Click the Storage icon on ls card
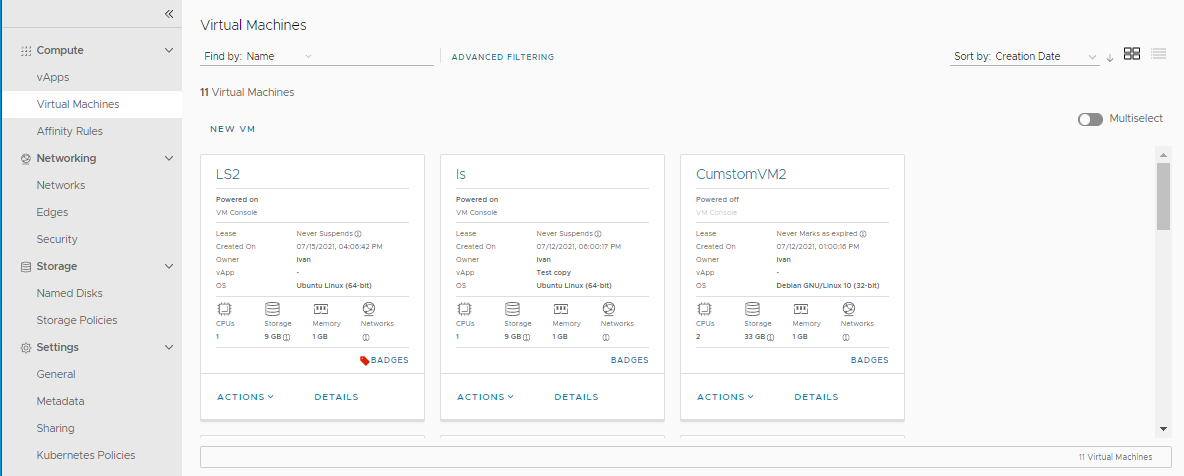Viewport: 1184px width, 476px height. tap(512, 309)
